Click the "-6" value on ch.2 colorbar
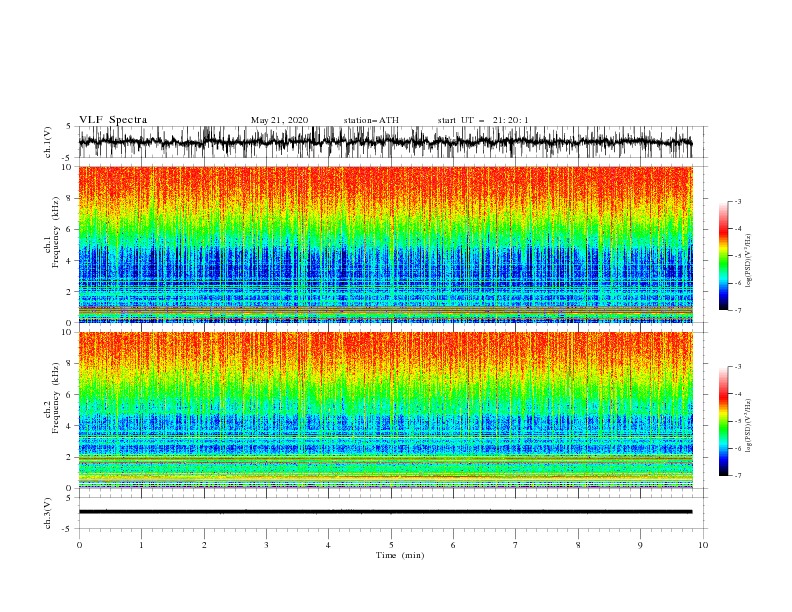 click(738, 448)
